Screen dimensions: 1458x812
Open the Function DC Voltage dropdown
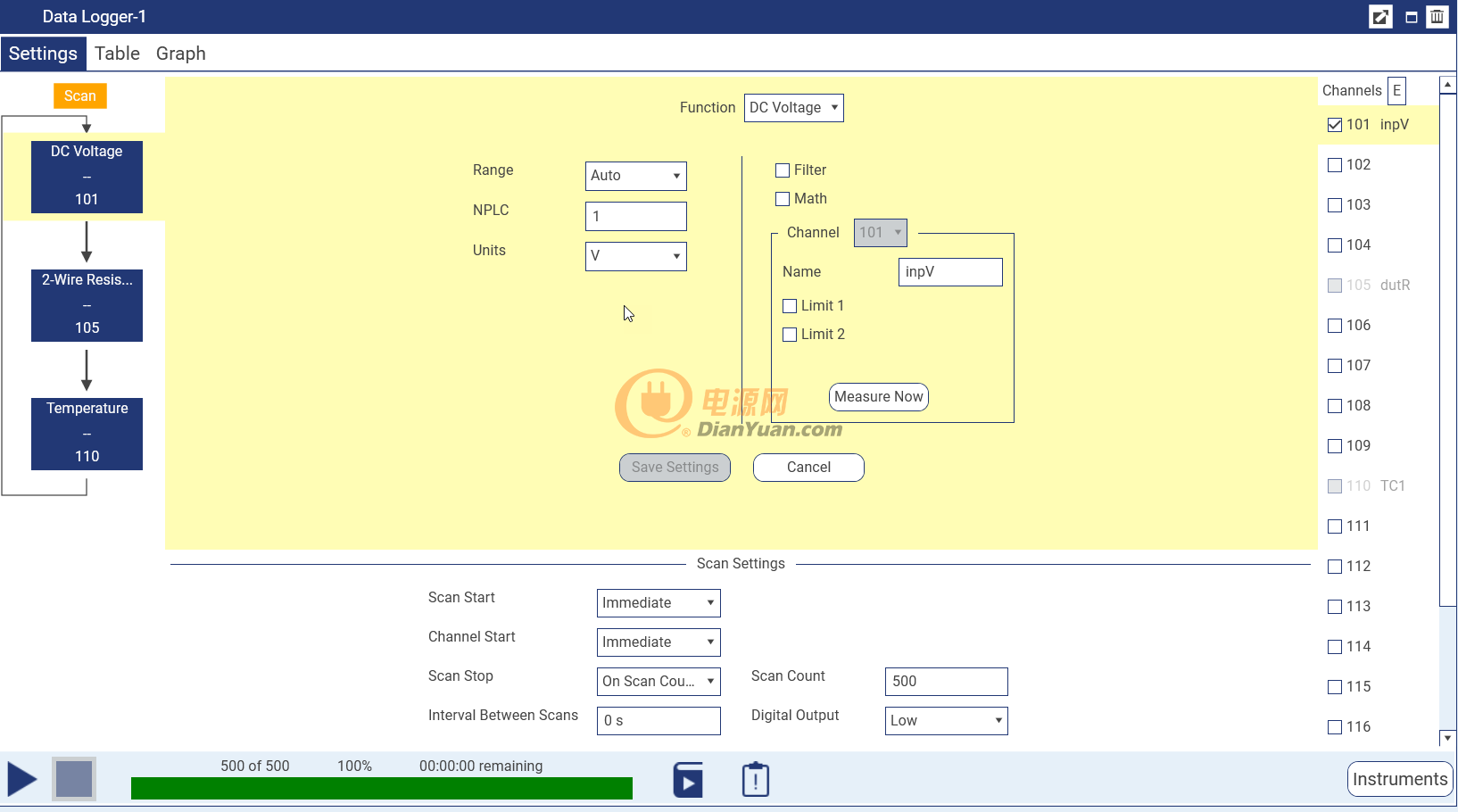point(793,108)
